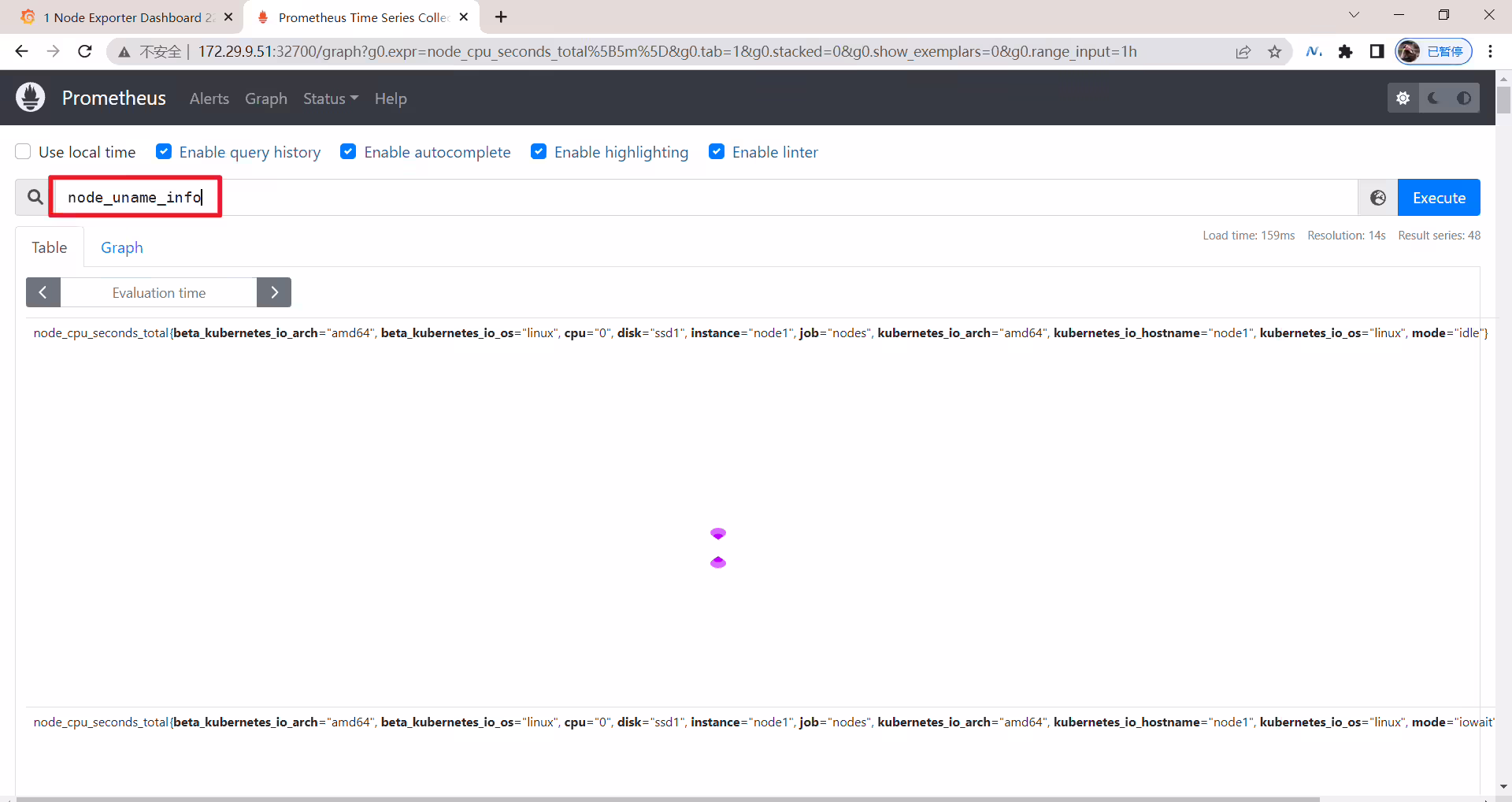Bookmark this page with star icon

pyautogui.click(x=1274, y=52)
